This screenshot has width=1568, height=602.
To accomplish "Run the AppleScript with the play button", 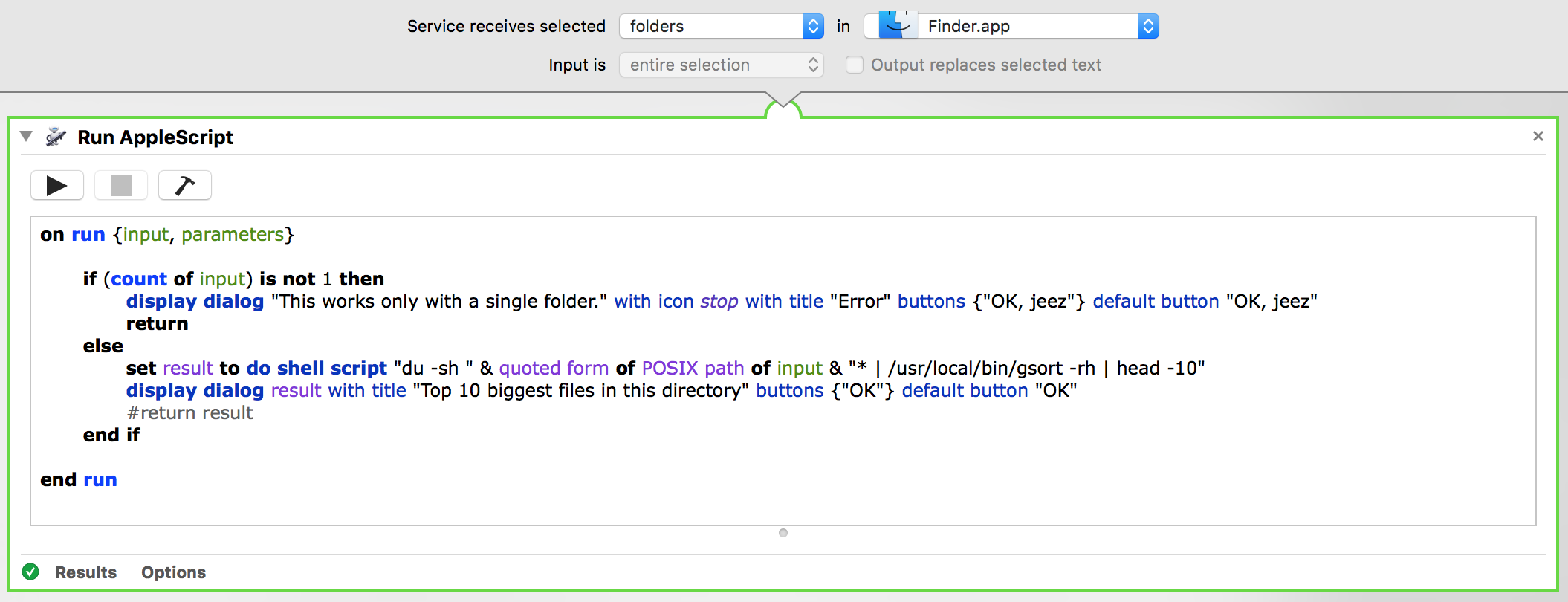I will (x=57, y=185).
